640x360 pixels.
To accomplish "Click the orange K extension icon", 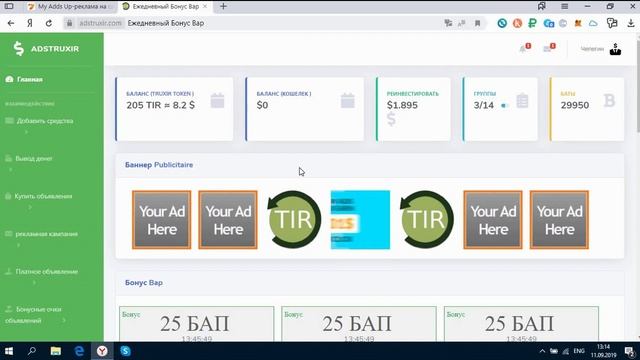I will pyautogui.click(x=517, y=23).
